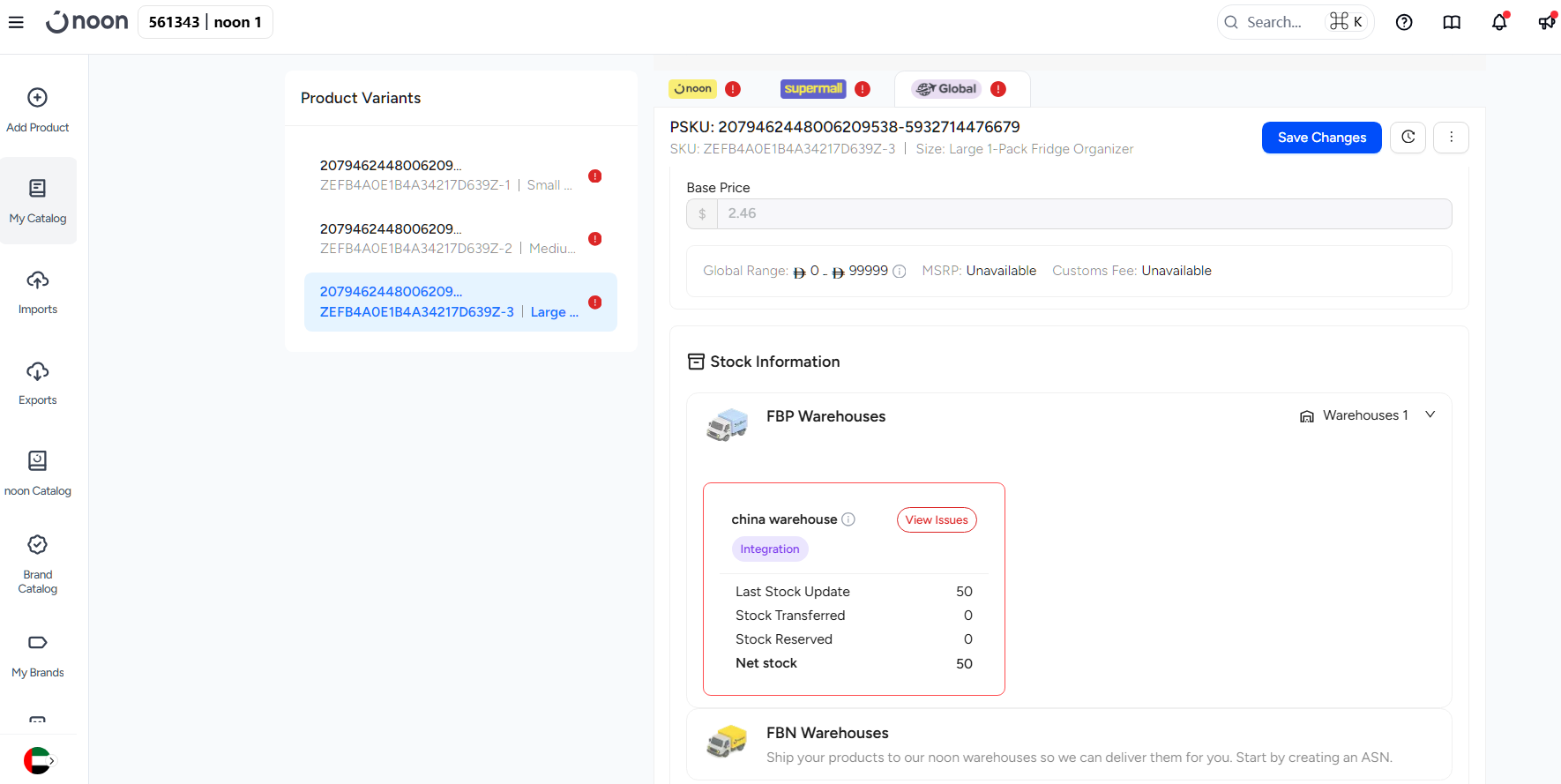Open Brand Catalog in sidebar
Viewport: 1561px width, 784px height.
tap(38, 564)
